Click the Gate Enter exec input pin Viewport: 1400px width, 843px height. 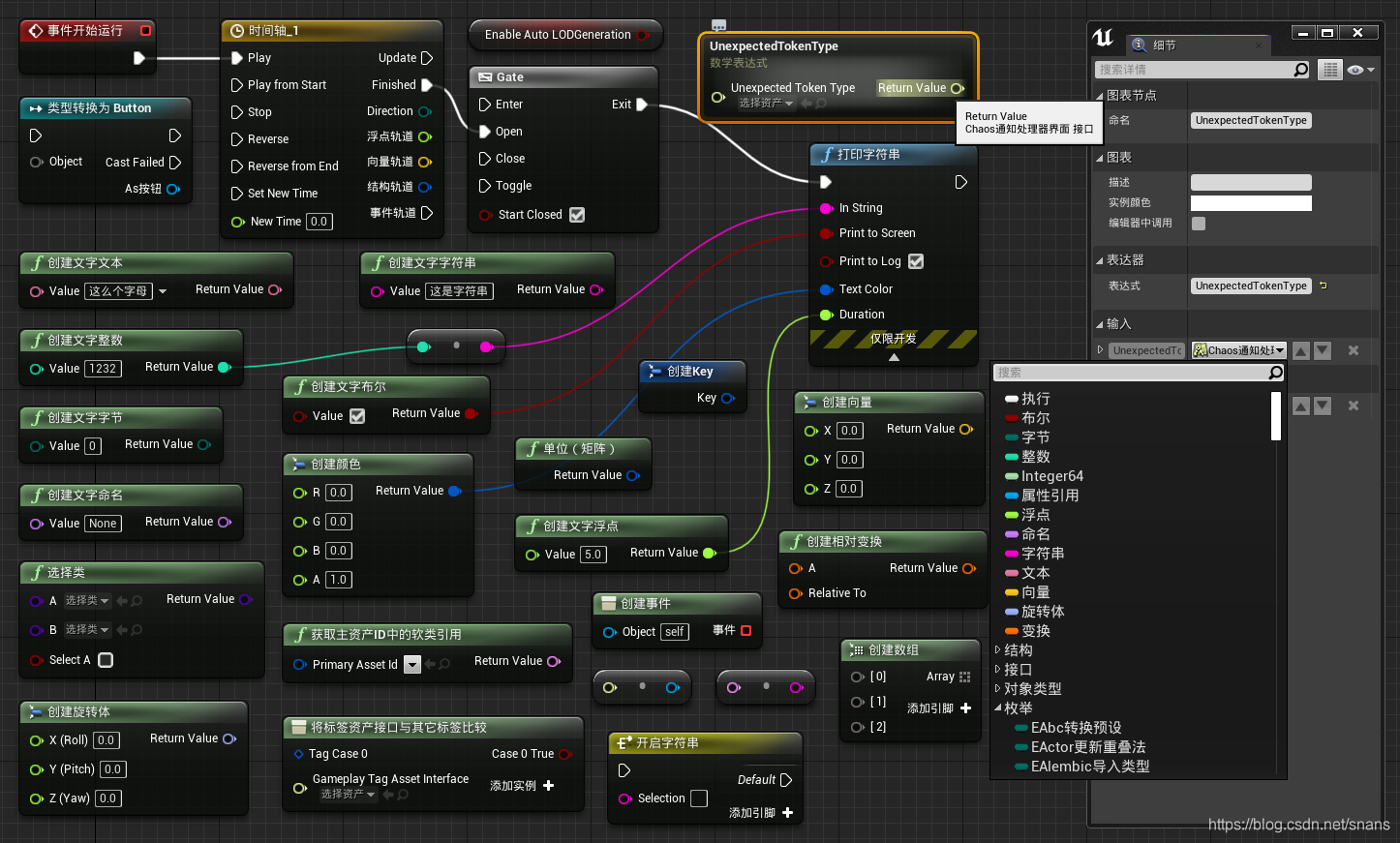click(x=485, y=105)
